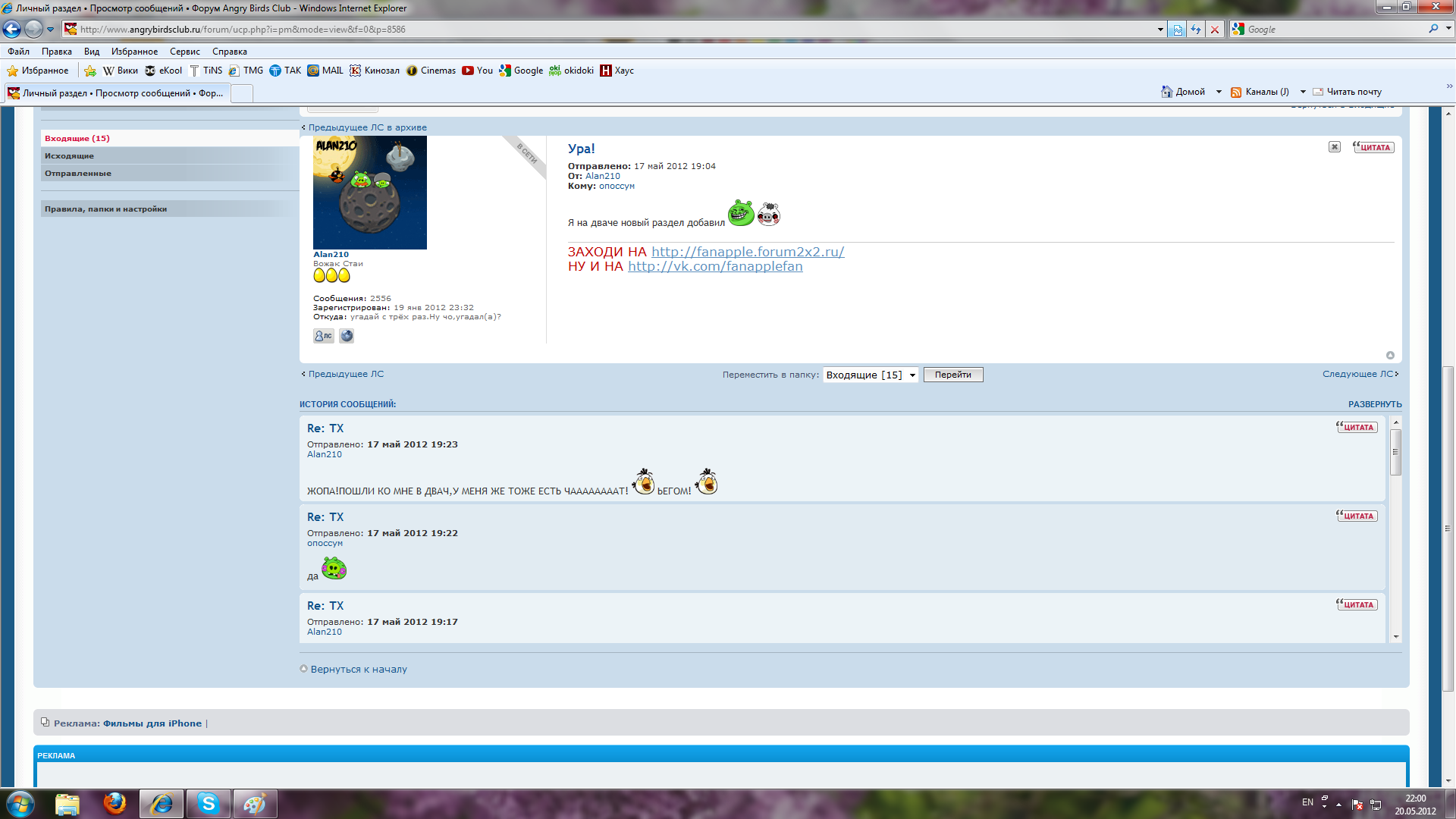
Task: Open the Правка menu
Action: 57,52
